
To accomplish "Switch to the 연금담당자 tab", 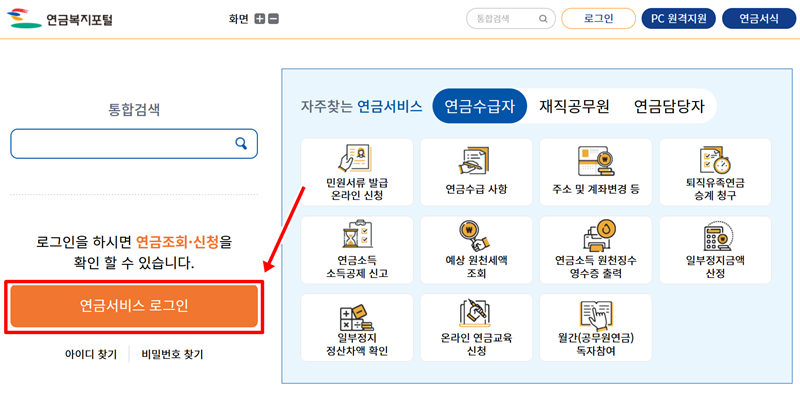I will 669,106.
